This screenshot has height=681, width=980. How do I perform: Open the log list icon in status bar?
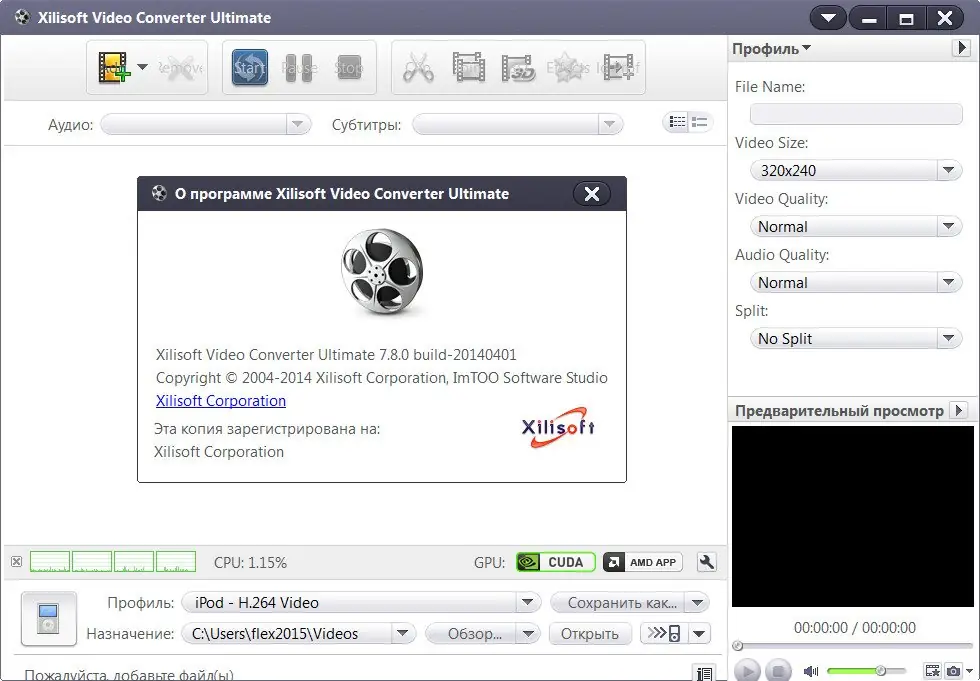coord(704,673)
